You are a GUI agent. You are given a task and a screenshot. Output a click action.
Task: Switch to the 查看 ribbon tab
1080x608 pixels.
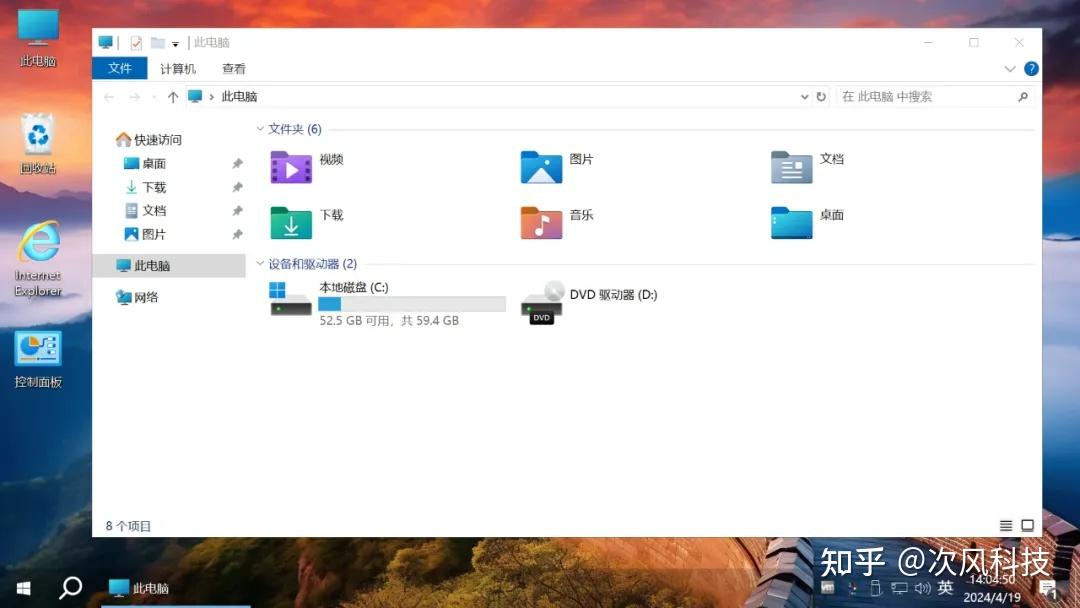click(233, 68)
